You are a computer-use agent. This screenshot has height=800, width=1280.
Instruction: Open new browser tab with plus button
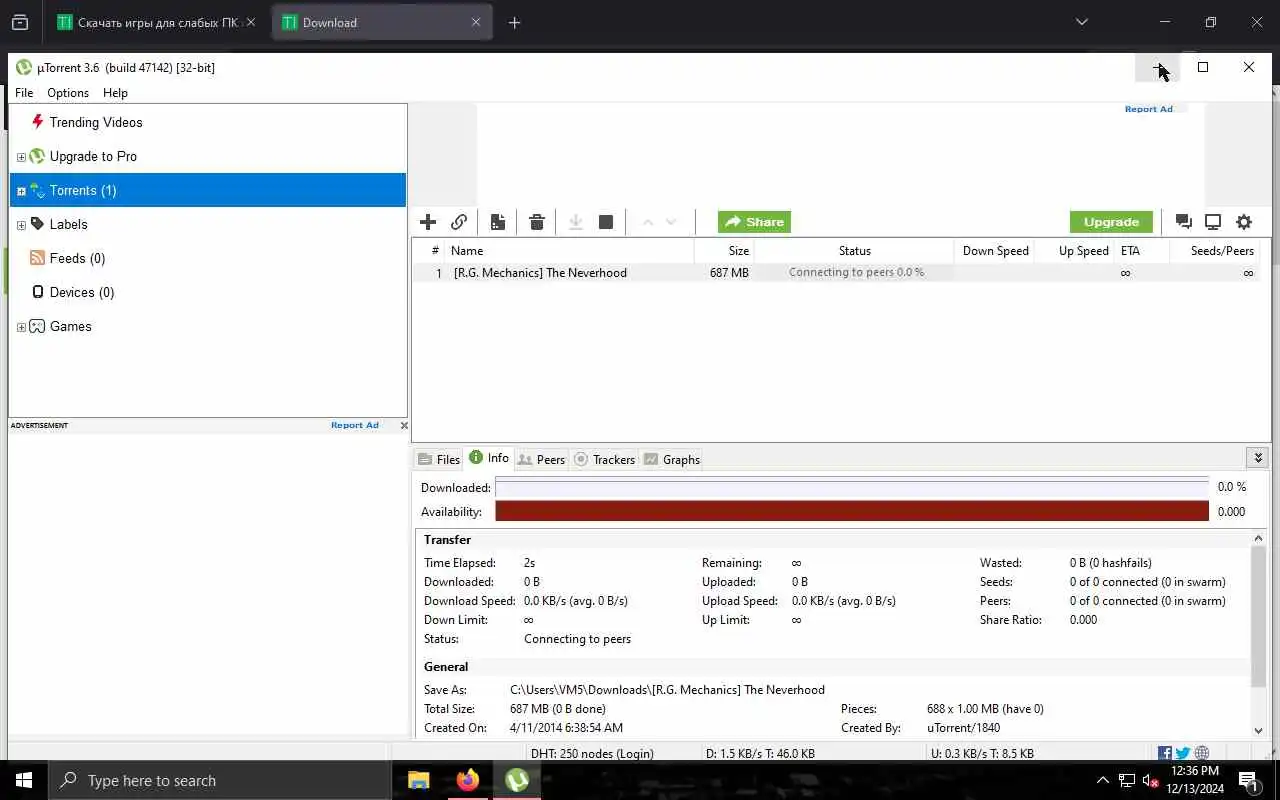coord(514,22)
